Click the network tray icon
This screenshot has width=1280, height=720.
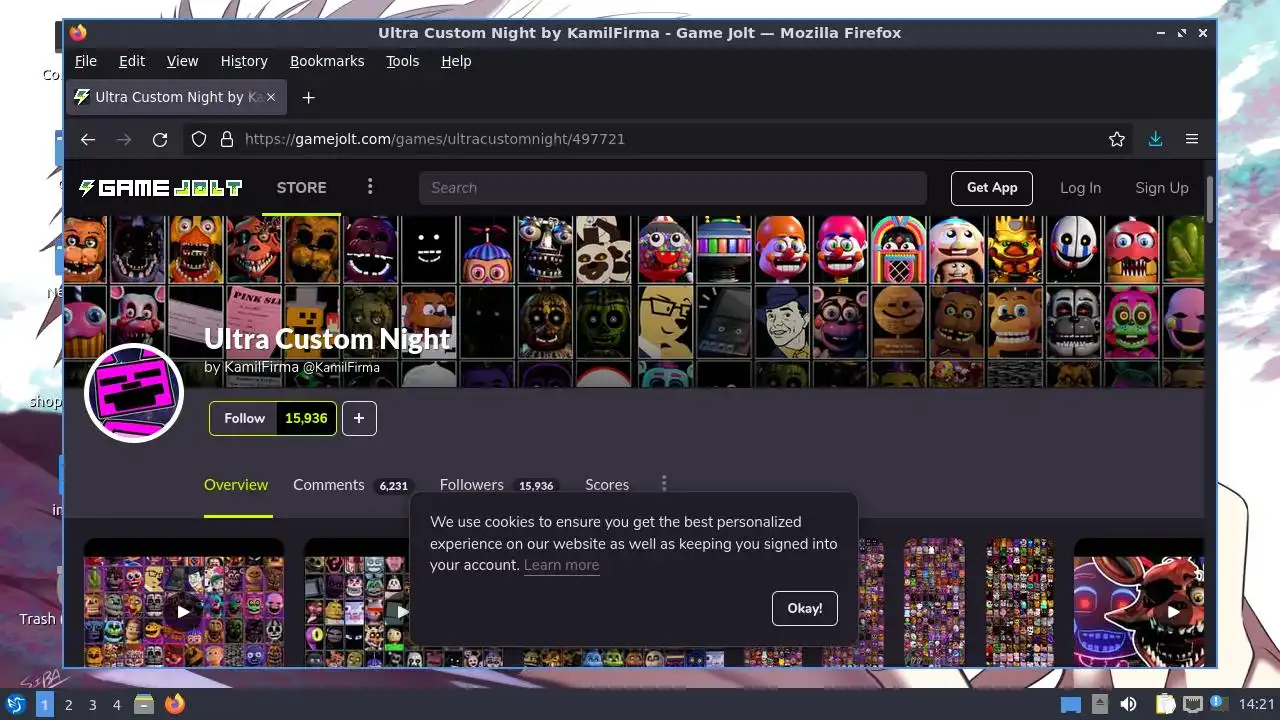coord(1192,705)
